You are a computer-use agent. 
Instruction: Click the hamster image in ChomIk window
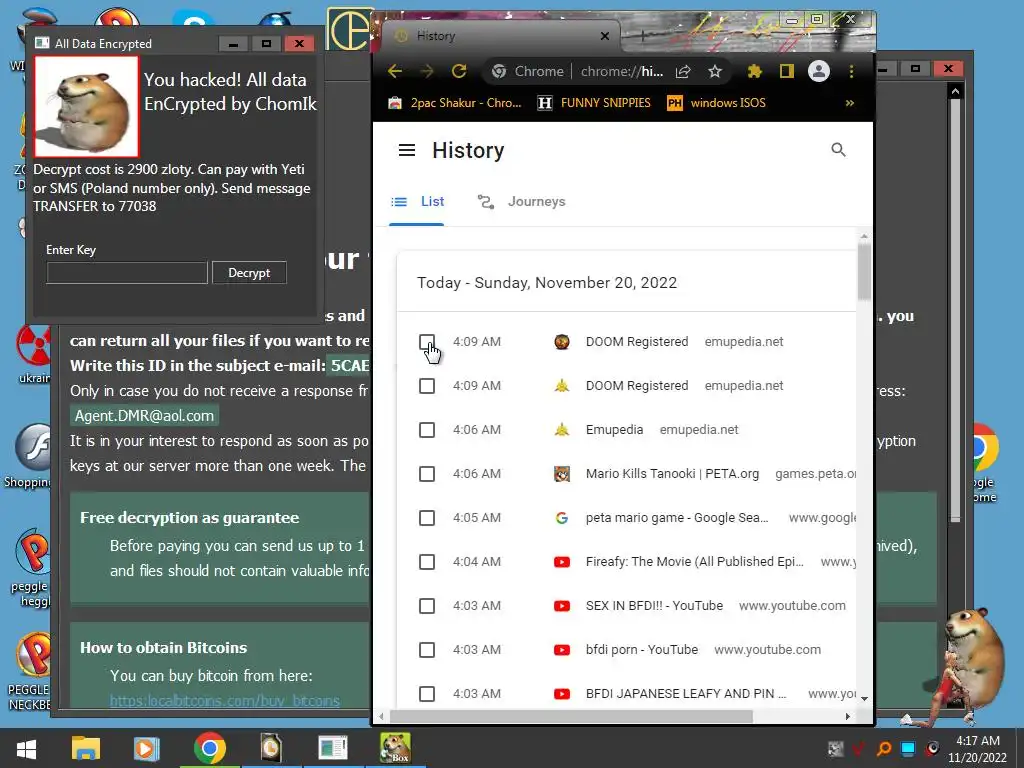coord(86,106)
